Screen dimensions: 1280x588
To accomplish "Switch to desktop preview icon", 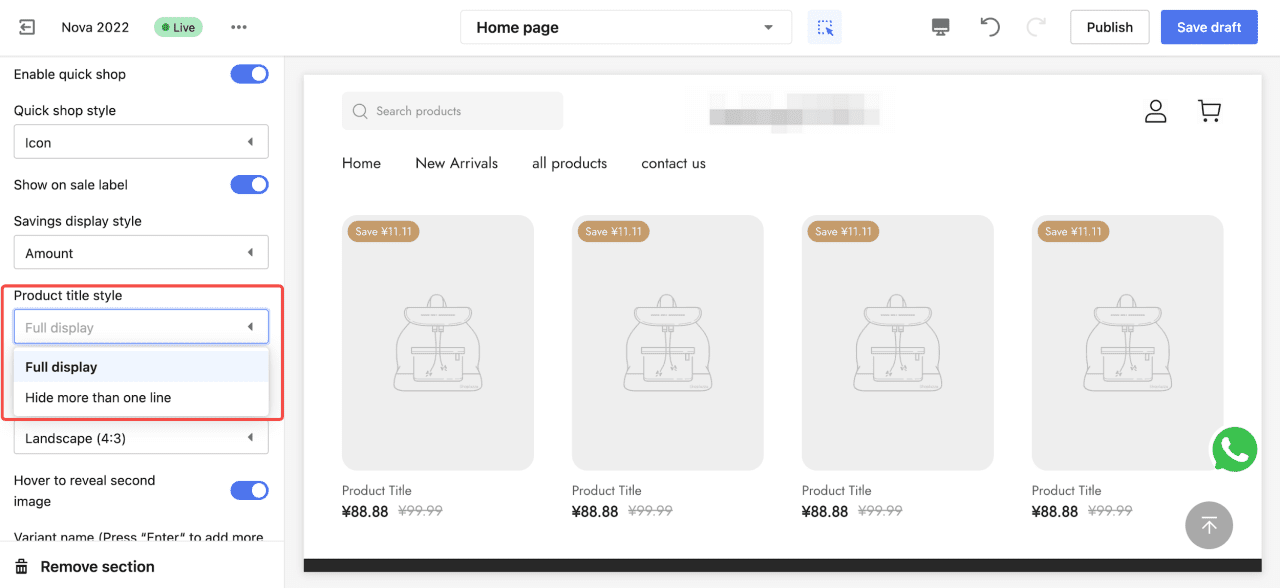I will (x=940, y=27).
